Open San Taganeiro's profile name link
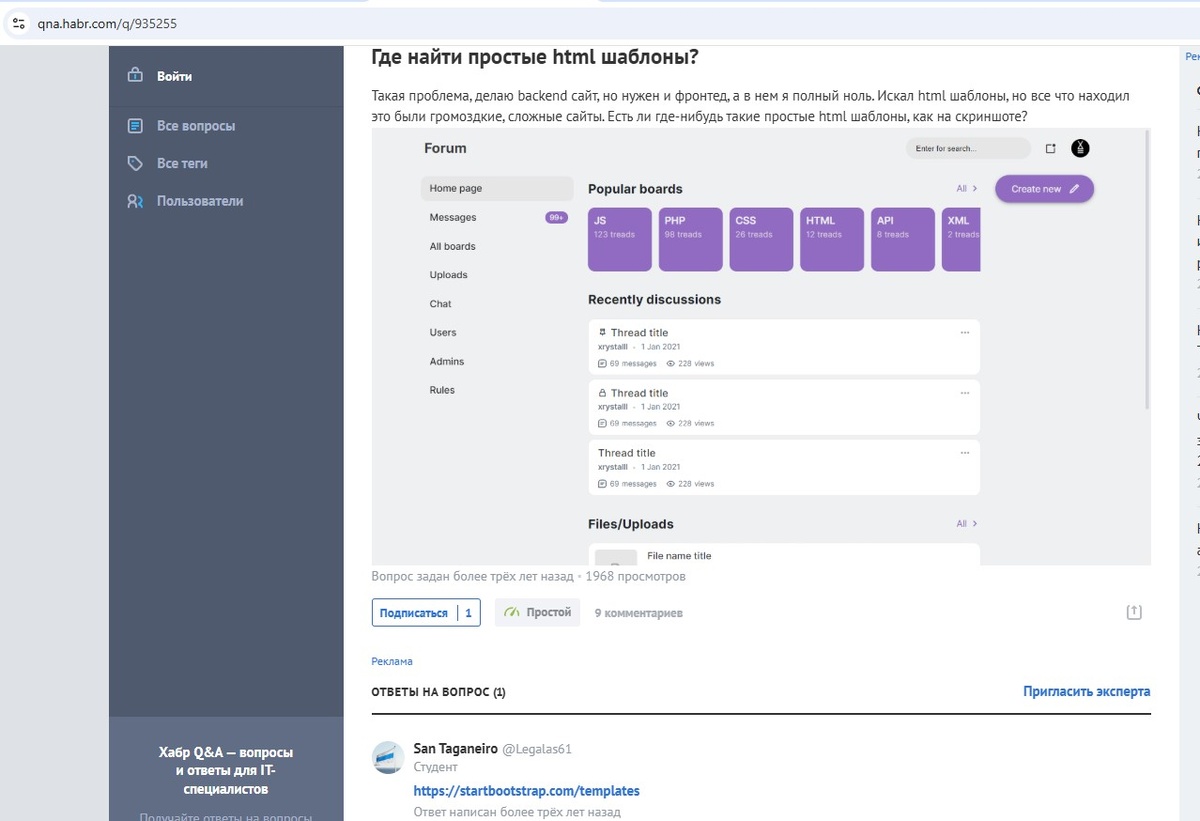The image size is (1200, 821). coord(454,748)
